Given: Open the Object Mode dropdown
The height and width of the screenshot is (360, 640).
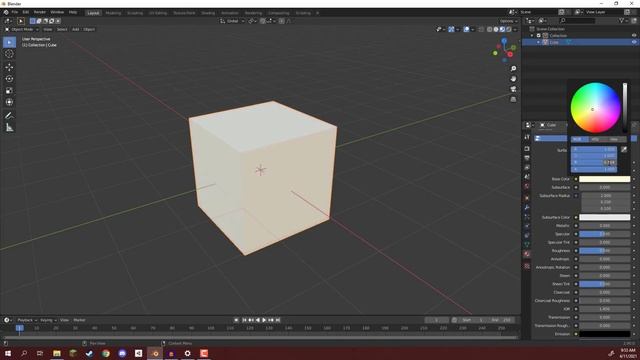Looking at the screenshot, I should pos(22,29).
